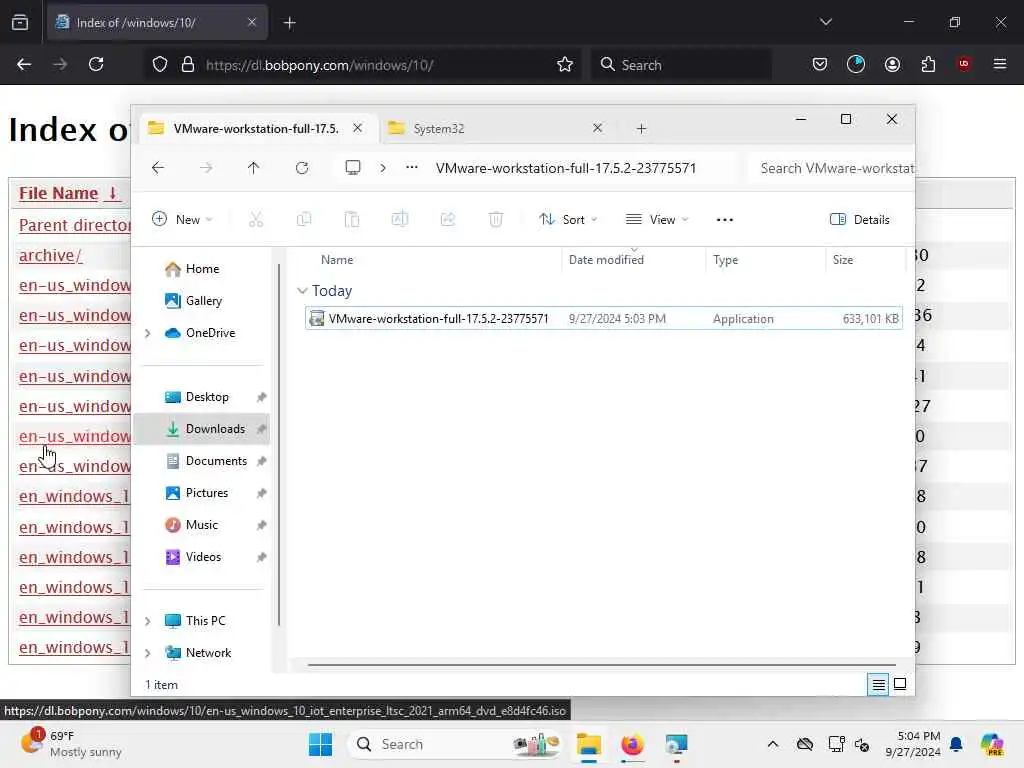Open uBlock Origin extension icon

pos(964,64)
